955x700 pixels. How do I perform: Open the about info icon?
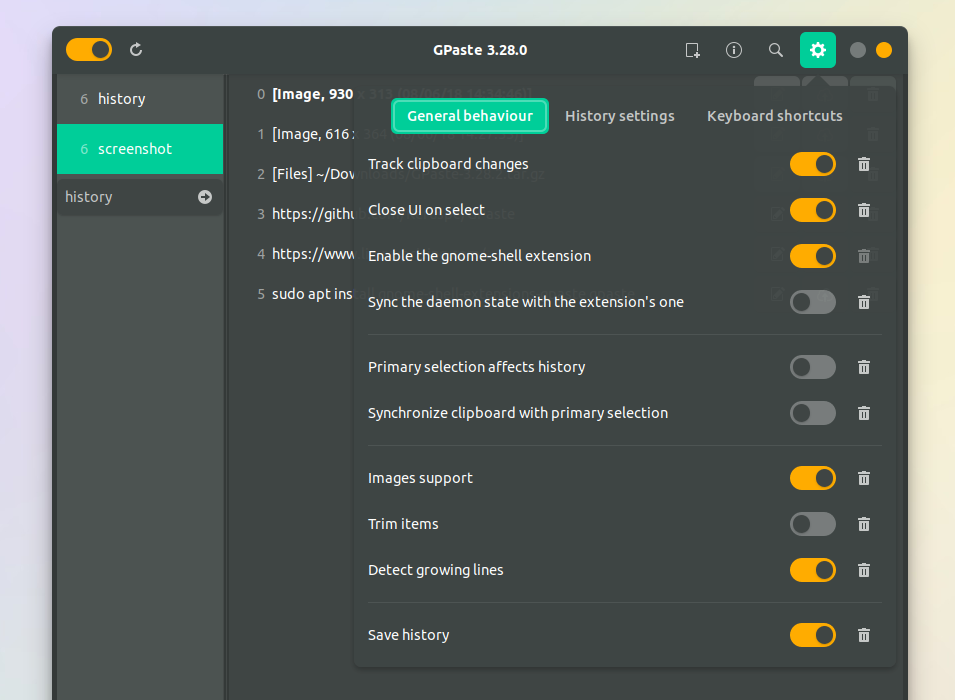pos(733,49)
